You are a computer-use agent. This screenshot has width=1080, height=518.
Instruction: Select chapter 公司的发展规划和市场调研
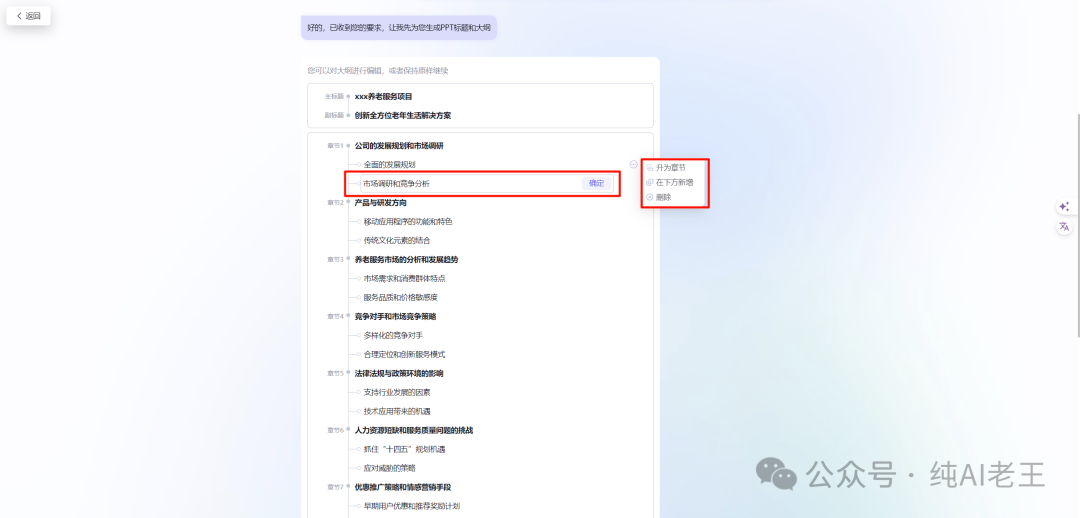[x=399, y=146]
